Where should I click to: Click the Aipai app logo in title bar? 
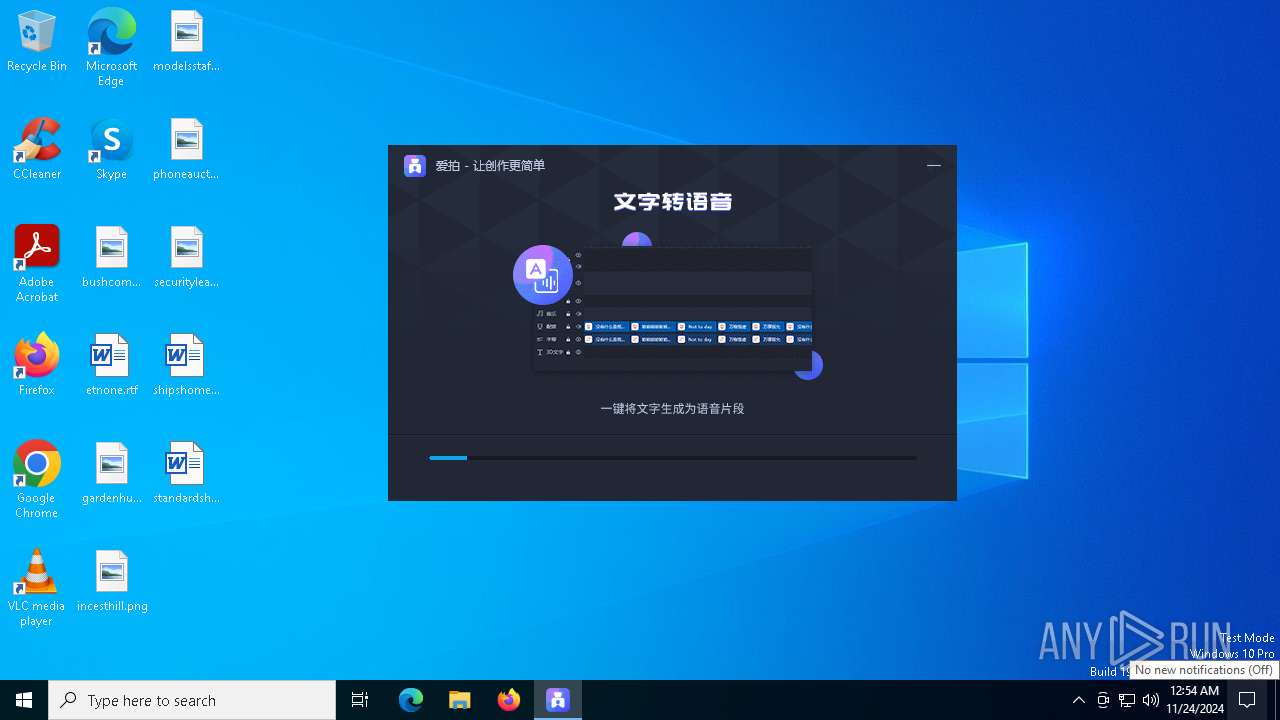(x=415, y=166)
